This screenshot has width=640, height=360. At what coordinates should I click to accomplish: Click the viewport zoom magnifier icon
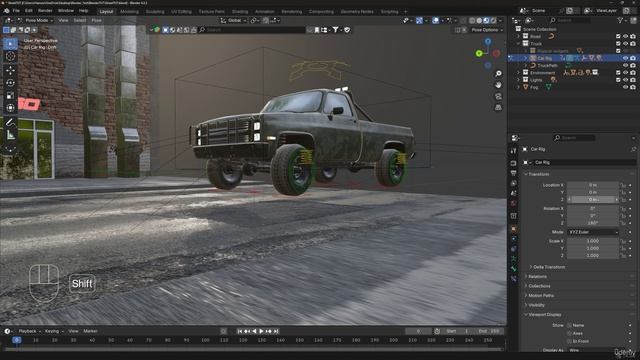(498, 74)
